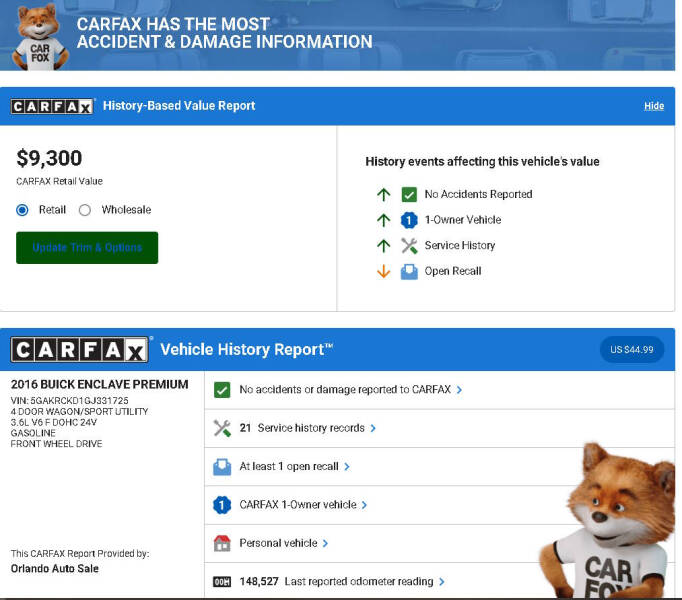Click the Car Fox mascot in top banner
682x600 pixels.
pyautogui.click(x=38, y=37)
